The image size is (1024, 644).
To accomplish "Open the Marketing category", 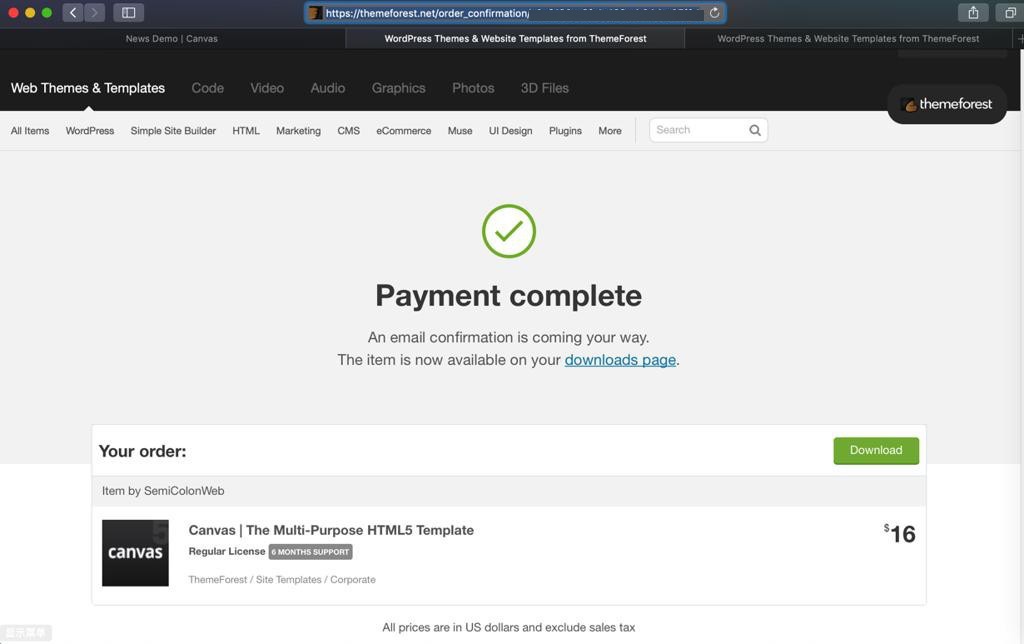I will (x=298, y=131).
